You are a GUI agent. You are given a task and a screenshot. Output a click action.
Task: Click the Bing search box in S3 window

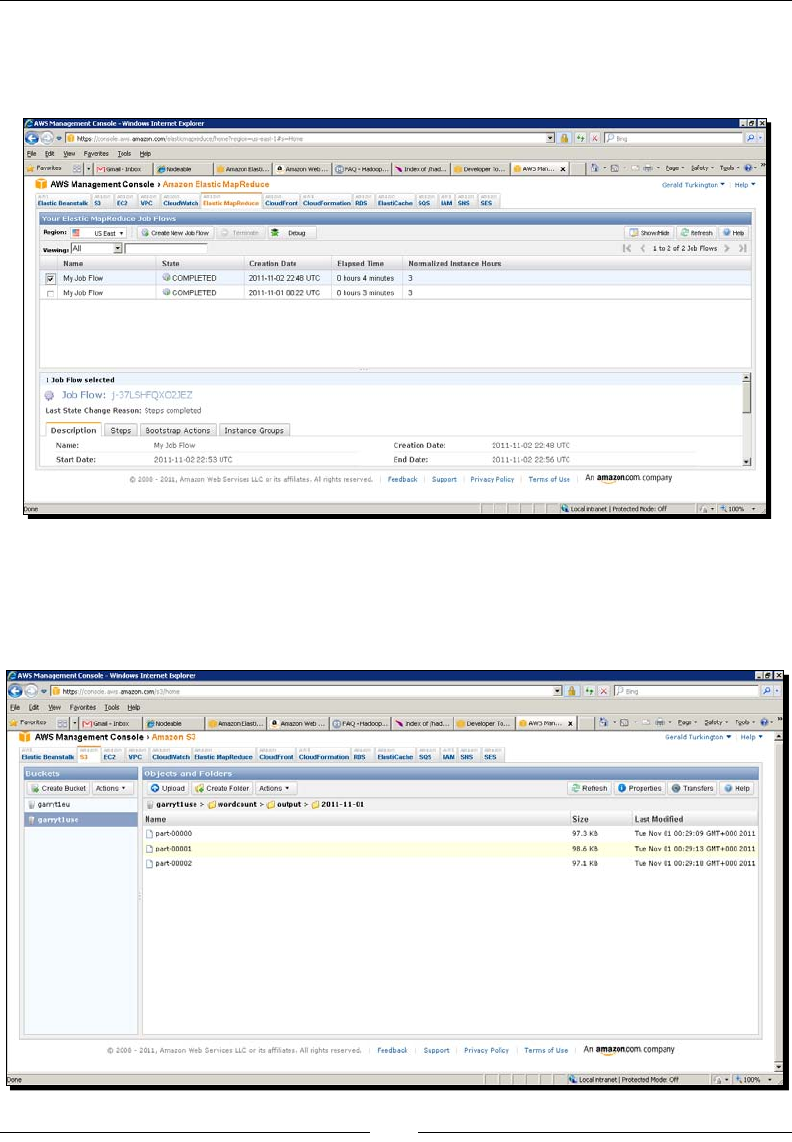point(686,690)
